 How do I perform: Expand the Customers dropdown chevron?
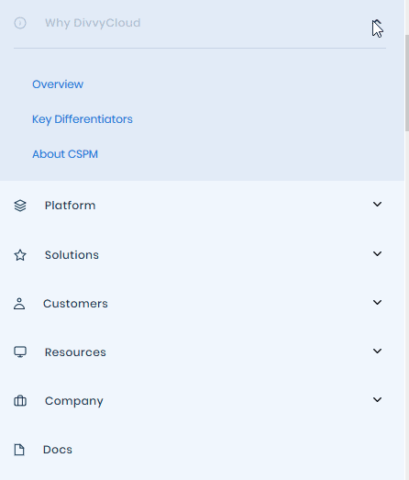(x=377, y=302)
